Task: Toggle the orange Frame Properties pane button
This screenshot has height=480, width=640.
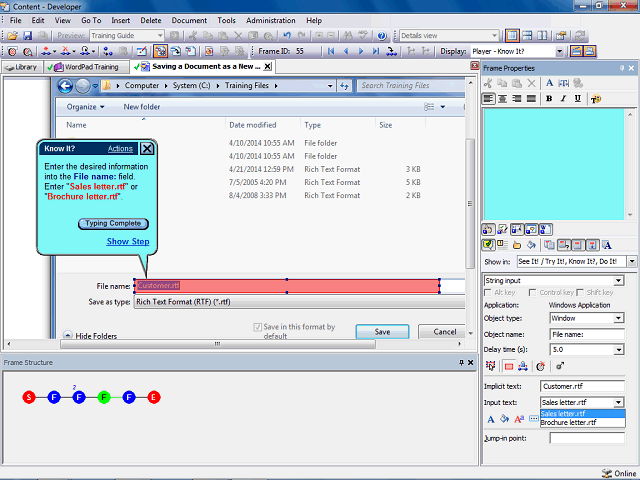Action: pos(576,51)
